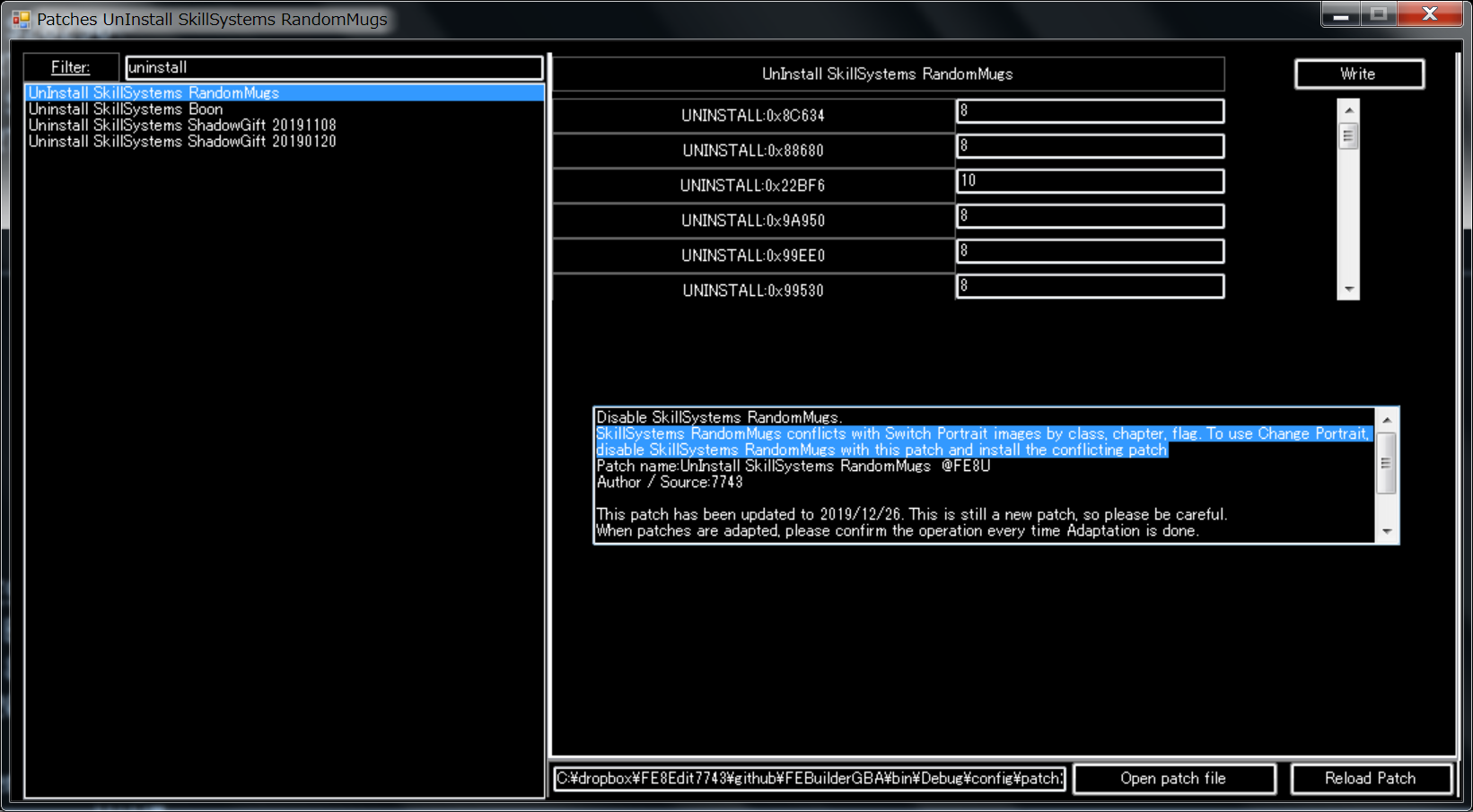Edit the UNINSTALL:0x88680 value field
This screenshot has height=812, width=1473.
[x=1090, y=146]
